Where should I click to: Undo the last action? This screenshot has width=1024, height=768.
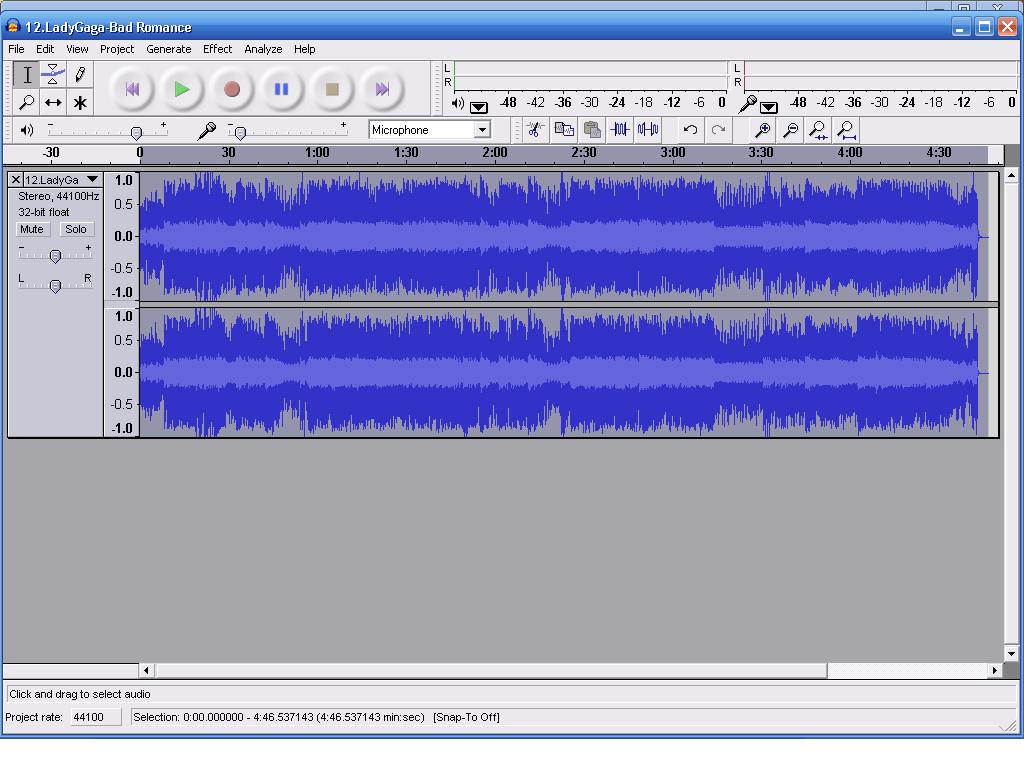pyautogui.click(x=690, y=130)
